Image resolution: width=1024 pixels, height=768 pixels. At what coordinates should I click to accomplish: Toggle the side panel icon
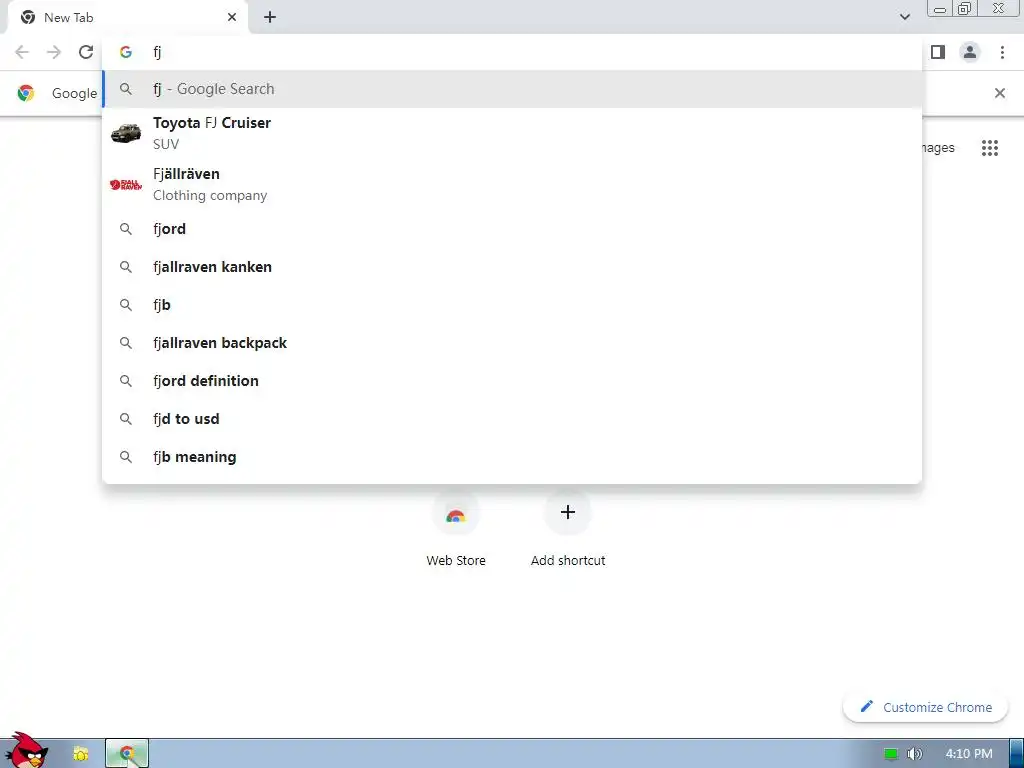point(938,52)
